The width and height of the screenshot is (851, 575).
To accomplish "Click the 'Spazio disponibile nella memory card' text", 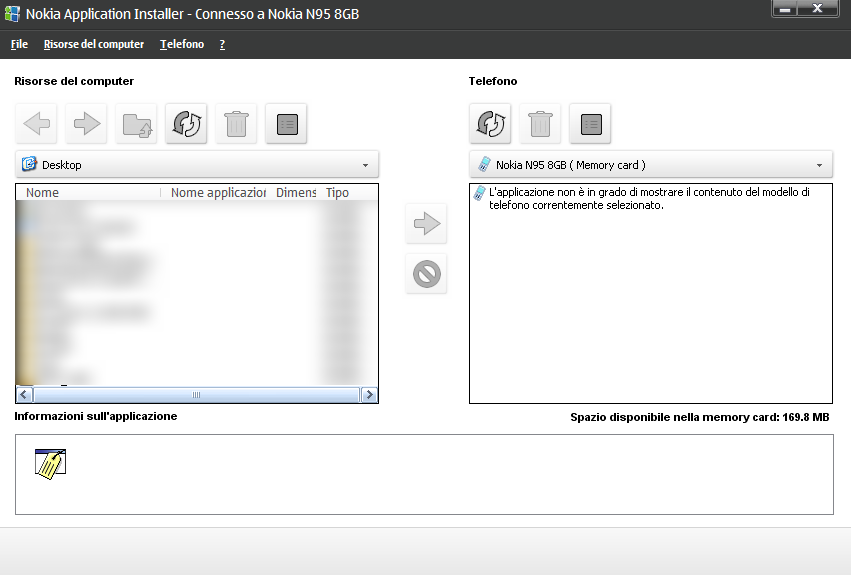I will 700,417.
